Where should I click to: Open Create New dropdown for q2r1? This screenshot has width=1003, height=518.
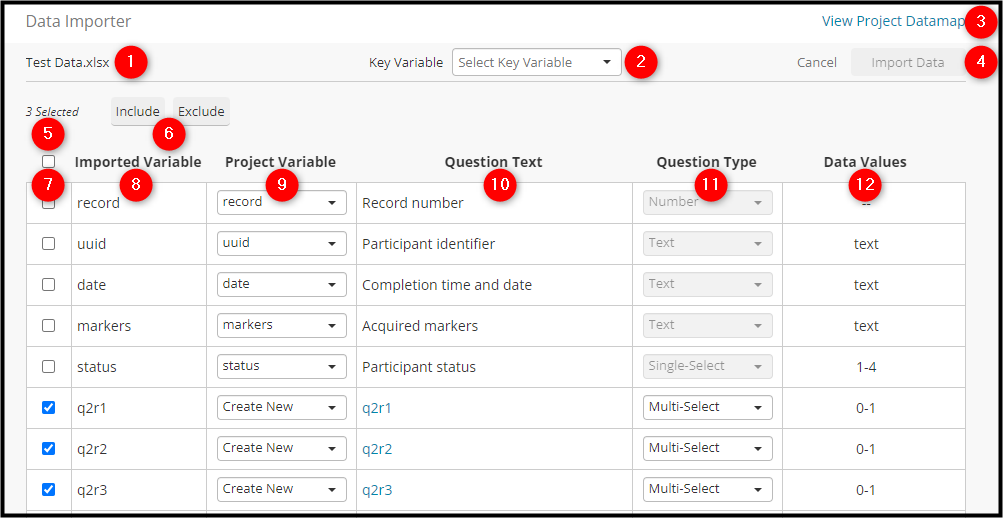tap(281, 407)
